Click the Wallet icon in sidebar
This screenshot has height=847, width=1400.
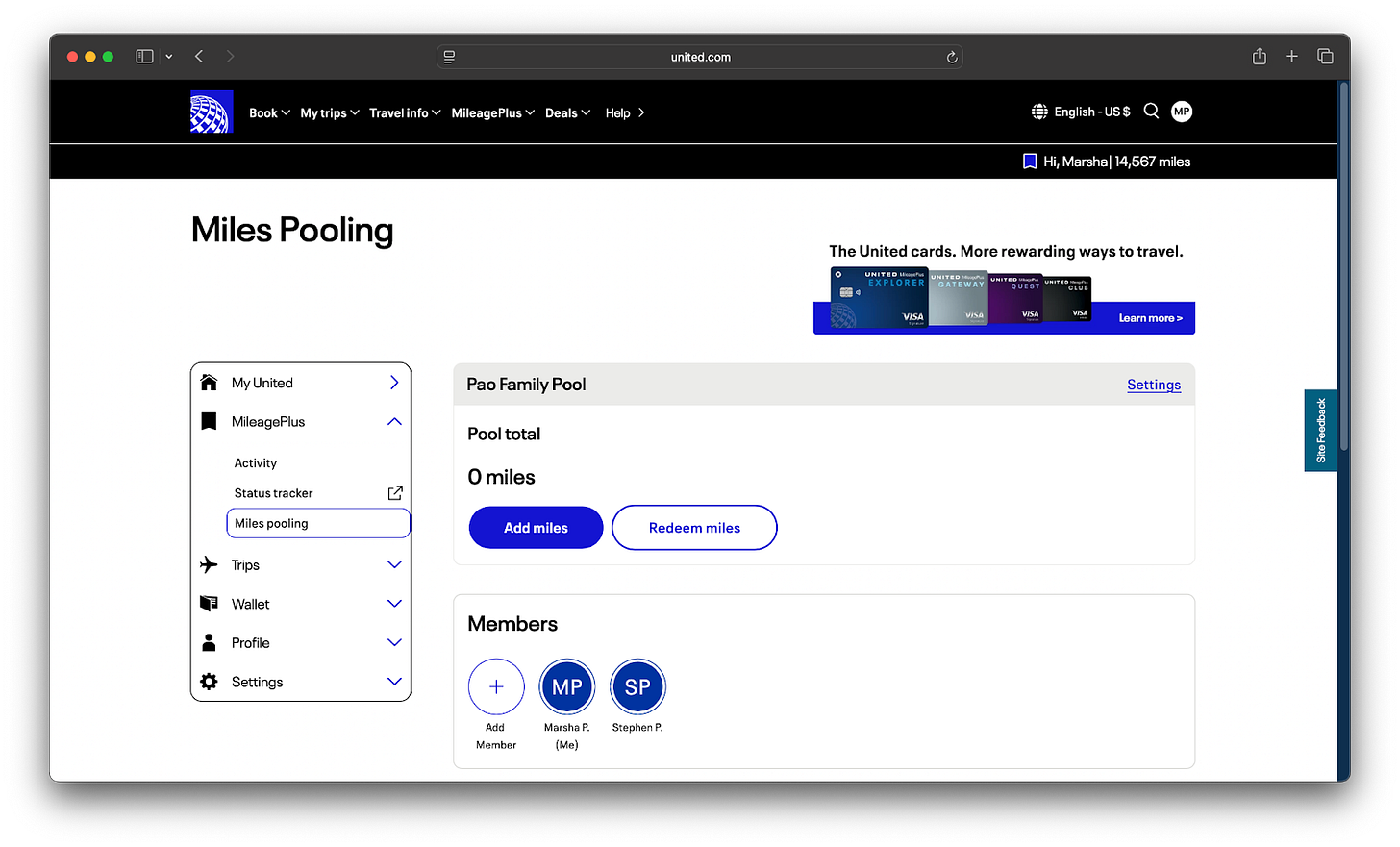click(x=209, y=604)
